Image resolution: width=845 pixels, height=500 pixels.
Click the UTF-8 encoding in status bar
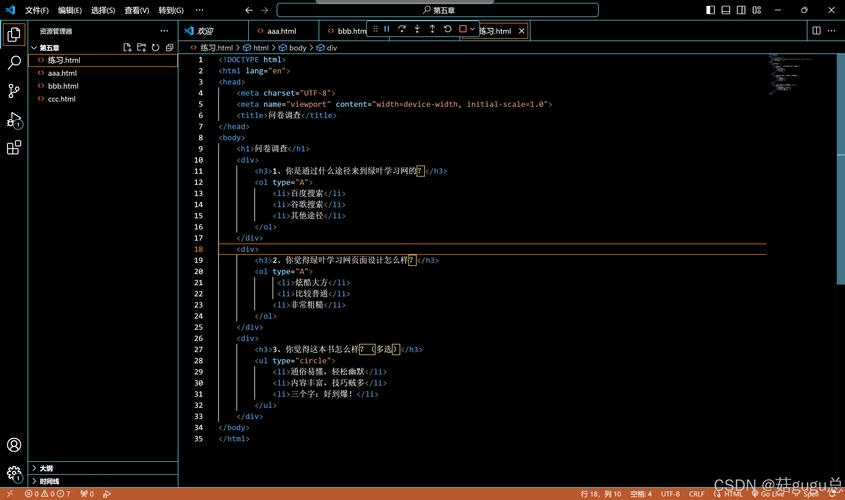(670, 494)
